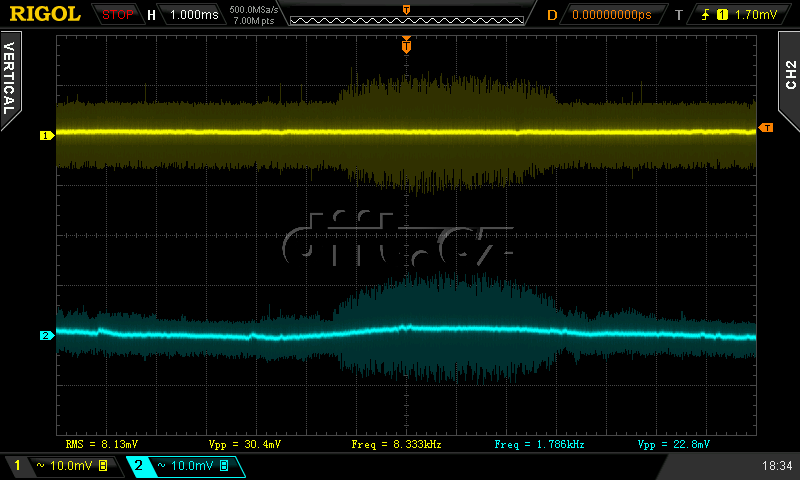800x480 pixels.
Task: Select the cyan Freq = 1.786kHz measurement
Action: coord(534,443)
